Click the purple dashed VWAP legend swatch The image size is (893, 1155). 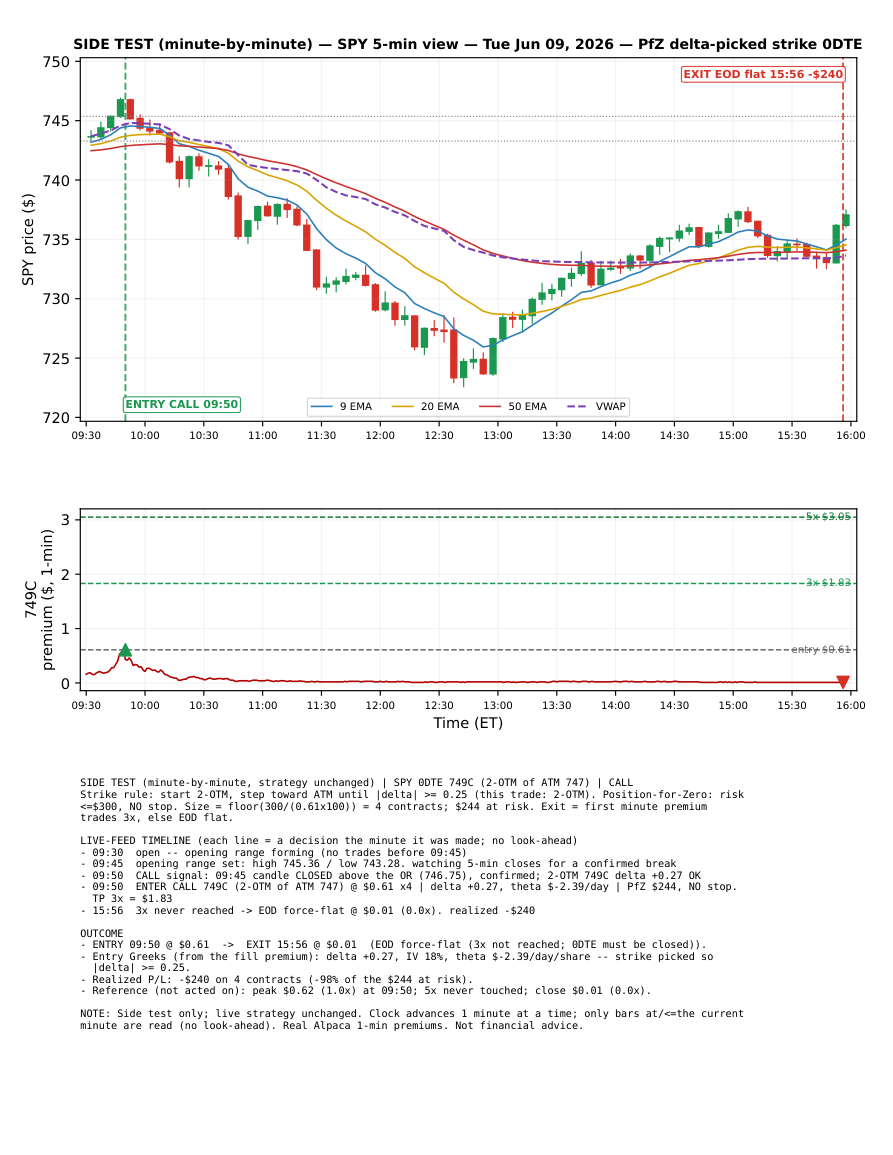click(578, 407)
